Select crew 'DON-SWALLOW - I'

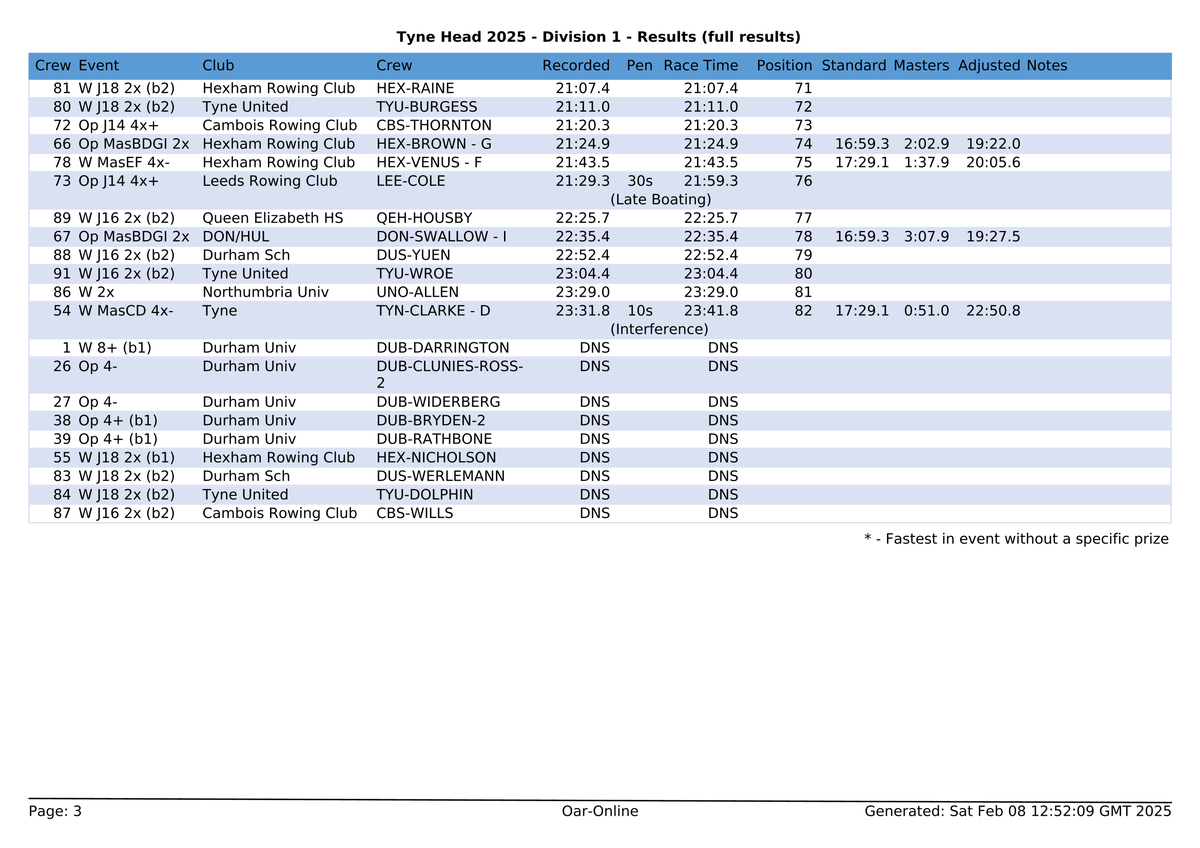441,237
